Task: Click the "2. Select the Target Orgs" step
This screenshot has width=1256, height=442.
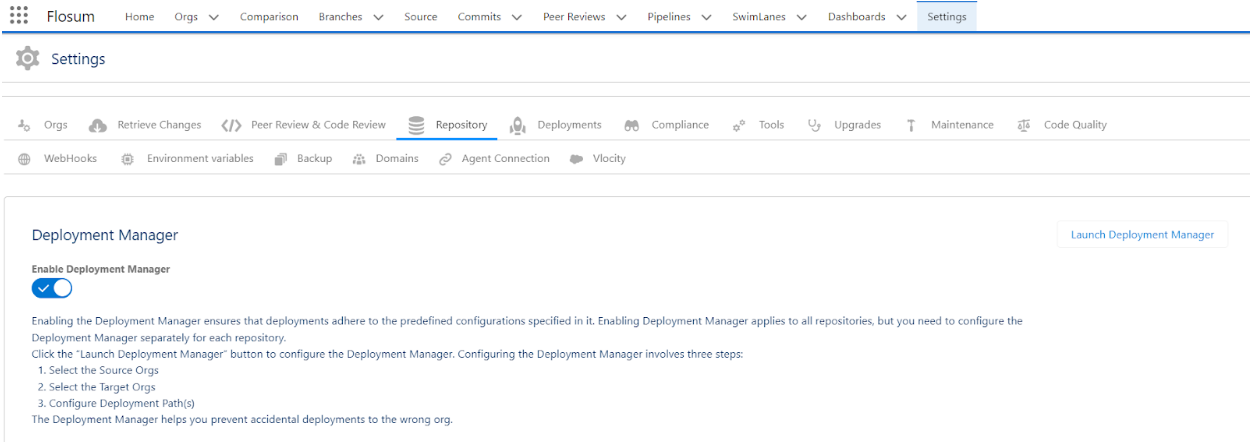Action: [97, 386]
